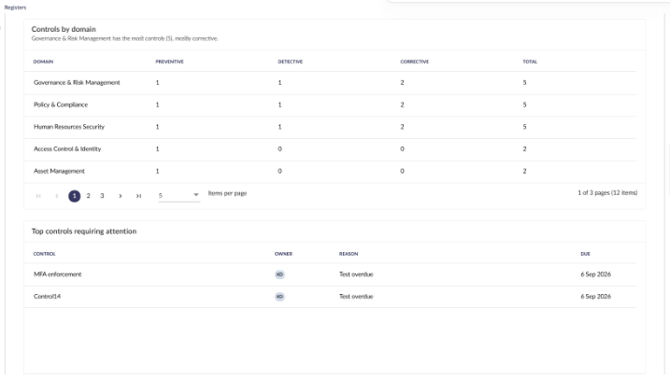Open items per page dropdown
The height and width of the screenshot is (378, 670).
(179, 196)
